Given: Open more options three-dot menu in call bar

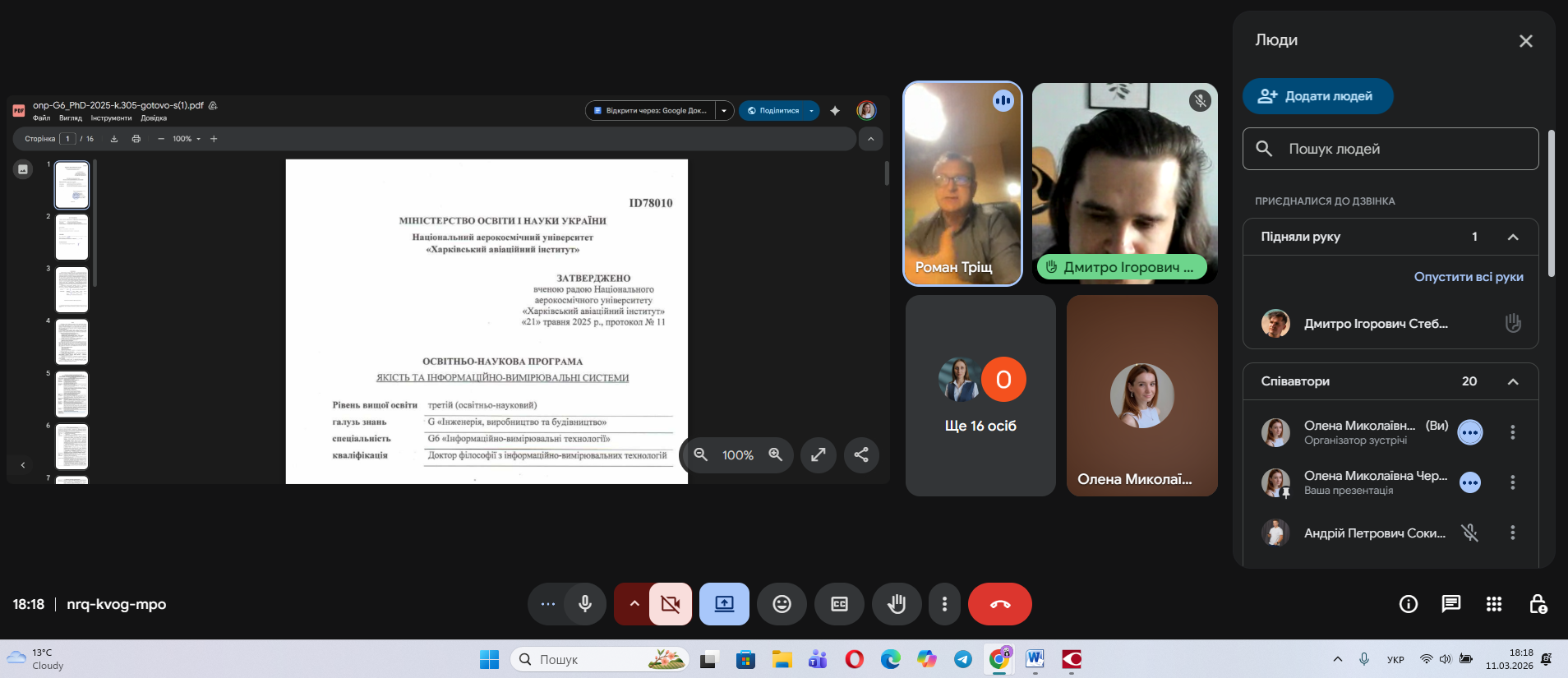Looking at the screenshot, I should (944, 604).
